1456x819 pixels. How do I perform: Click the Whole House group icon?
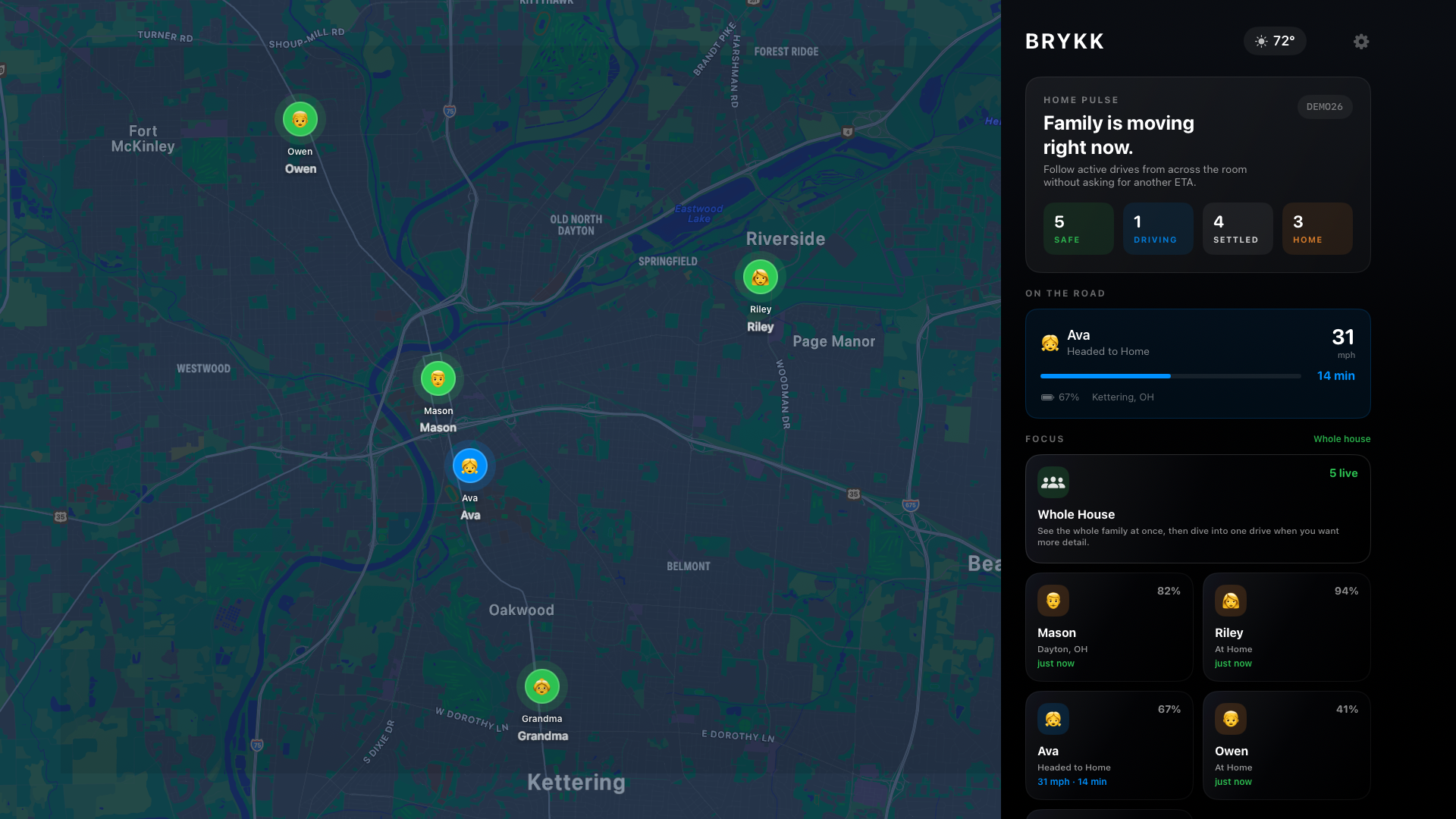tap(1053, 482)
